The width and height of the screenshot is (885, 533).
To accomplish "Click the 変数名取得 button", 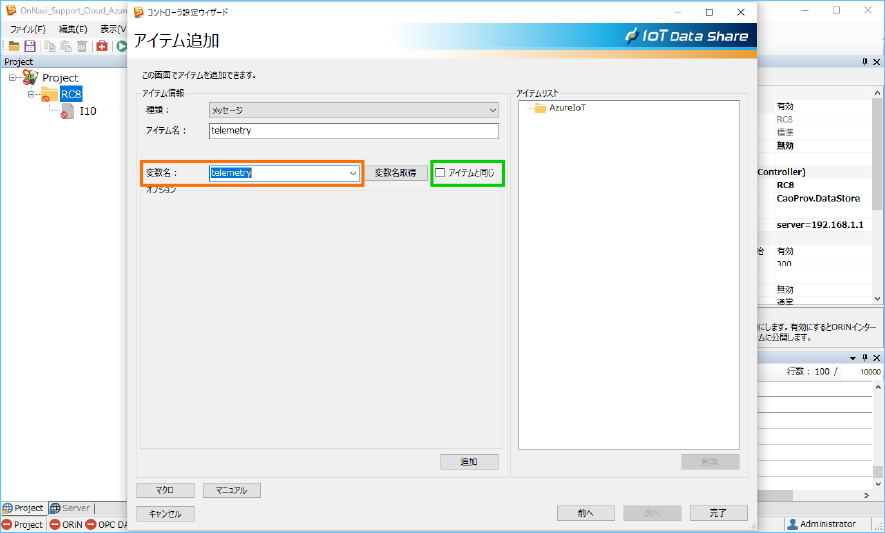I will (x=395, y=173).
